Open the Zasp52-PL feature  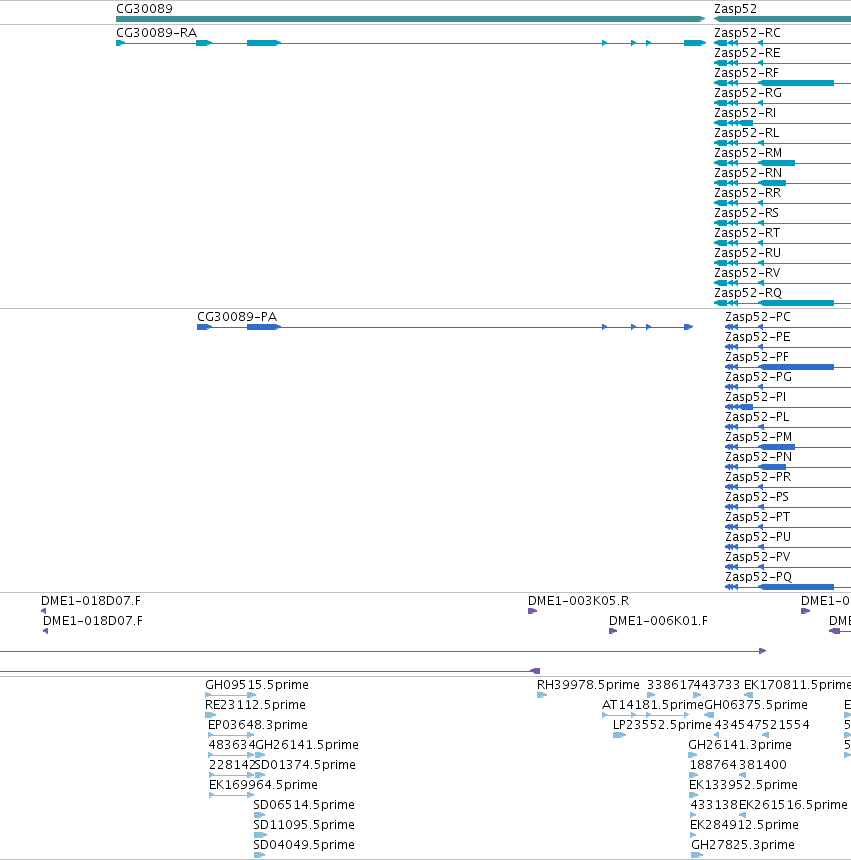click(757, 417)
